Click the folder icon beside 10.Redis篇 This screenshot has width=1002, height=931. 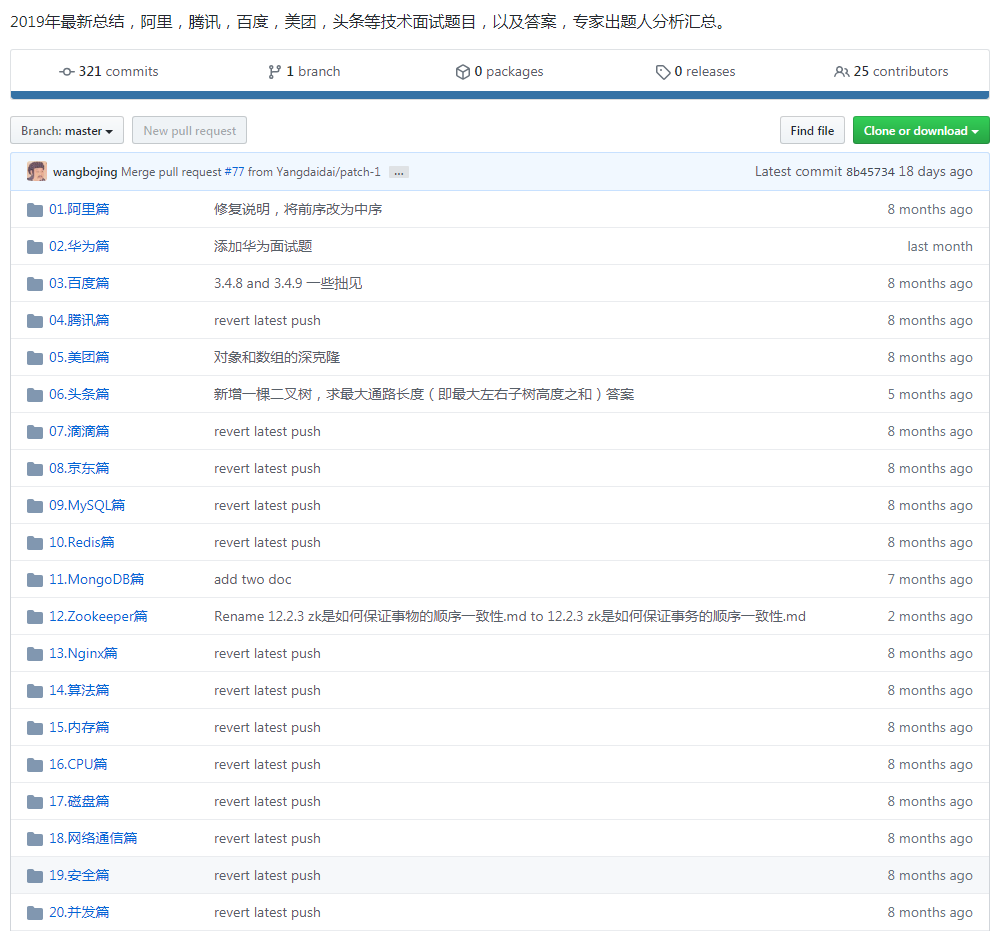tap(35, 543)
